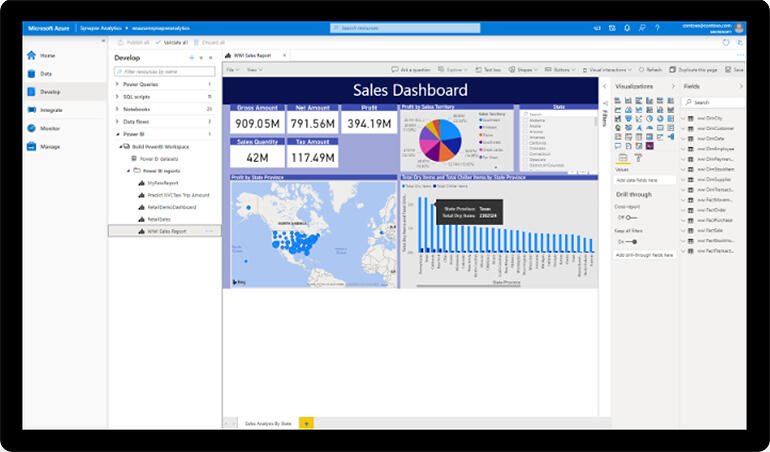Select the donut chart visualization icon
The image size is (770, 452).
660,118
